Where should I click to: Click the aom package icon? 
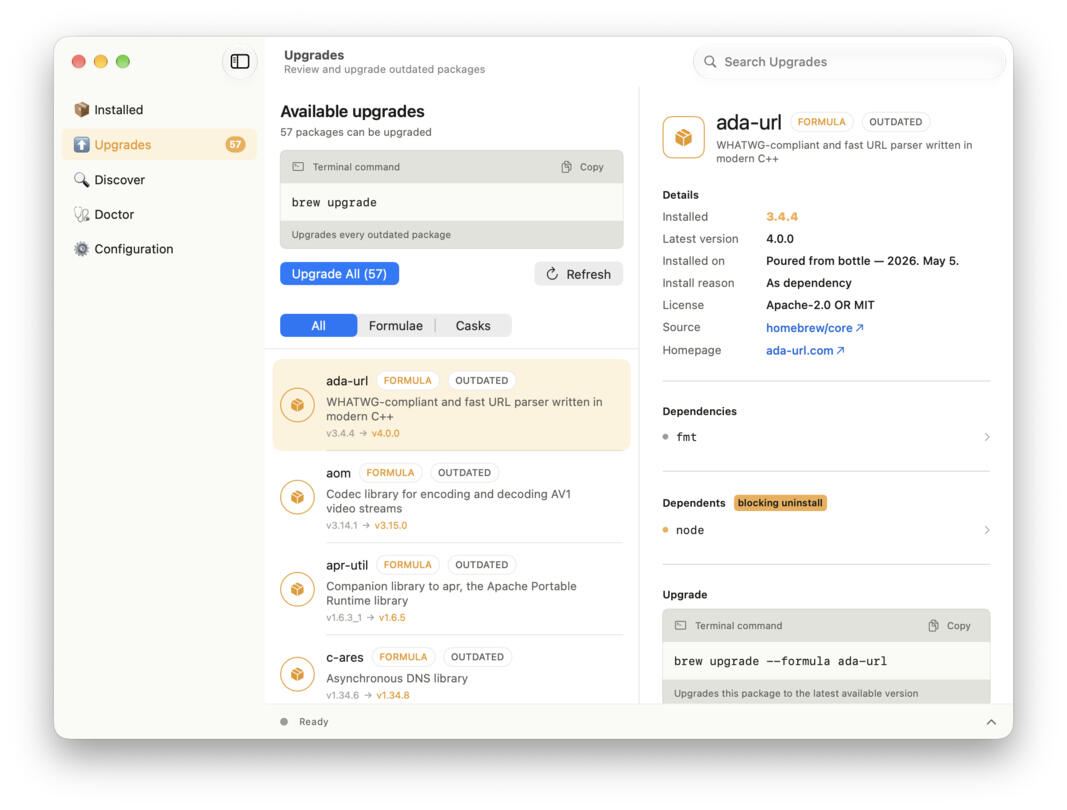(x=297, y=498)
